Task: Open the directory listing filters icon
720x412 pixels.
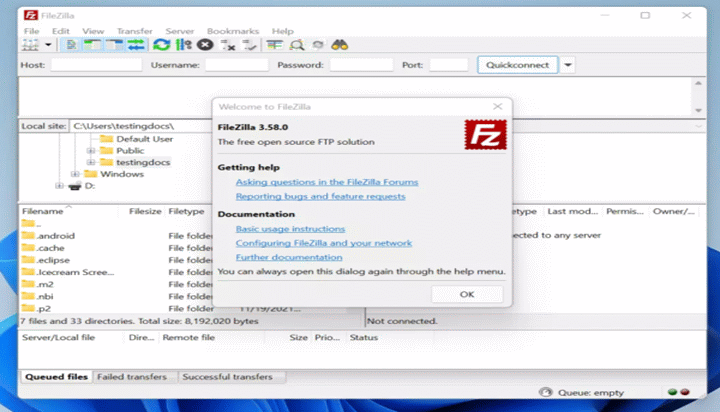Action: [x=275, y=45]
